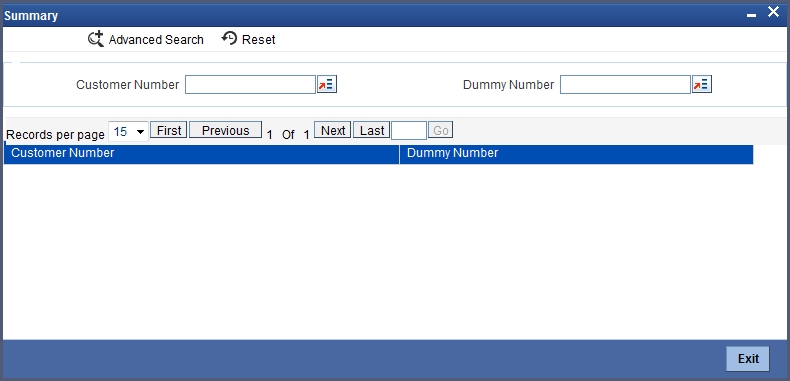Focus the Dummy Number search field

click(x=625, y=85)
